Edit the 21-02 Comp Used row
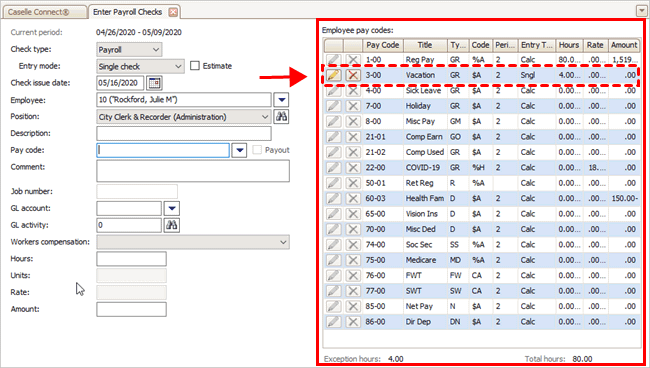 (x=334, y=152)
